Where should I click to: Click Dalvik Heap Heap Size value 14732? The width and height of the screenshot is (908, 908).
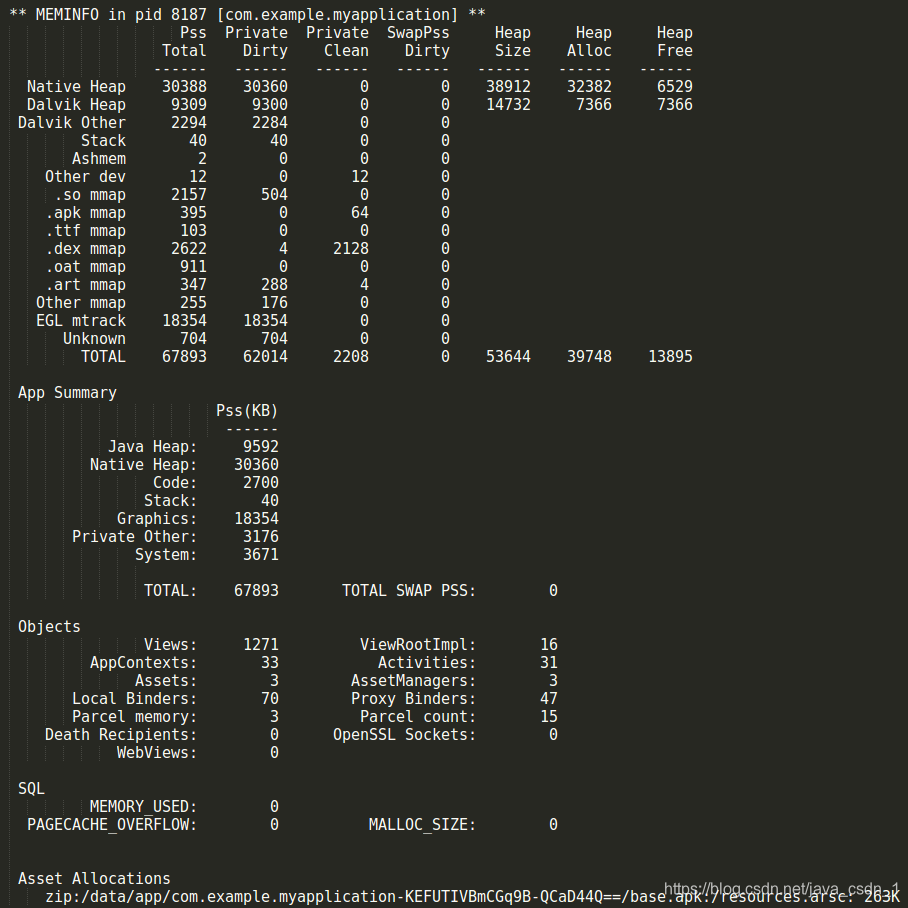(508, 105)
